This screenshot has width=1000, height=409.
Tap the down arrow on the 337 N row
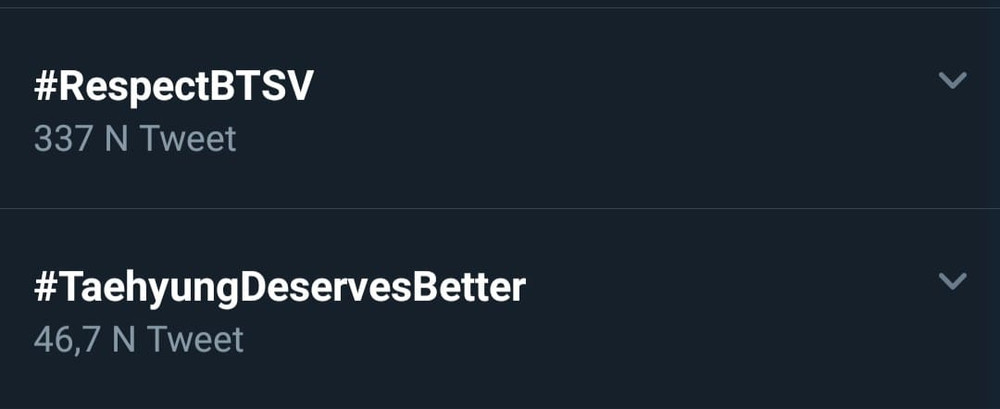(x=952, y=80)
